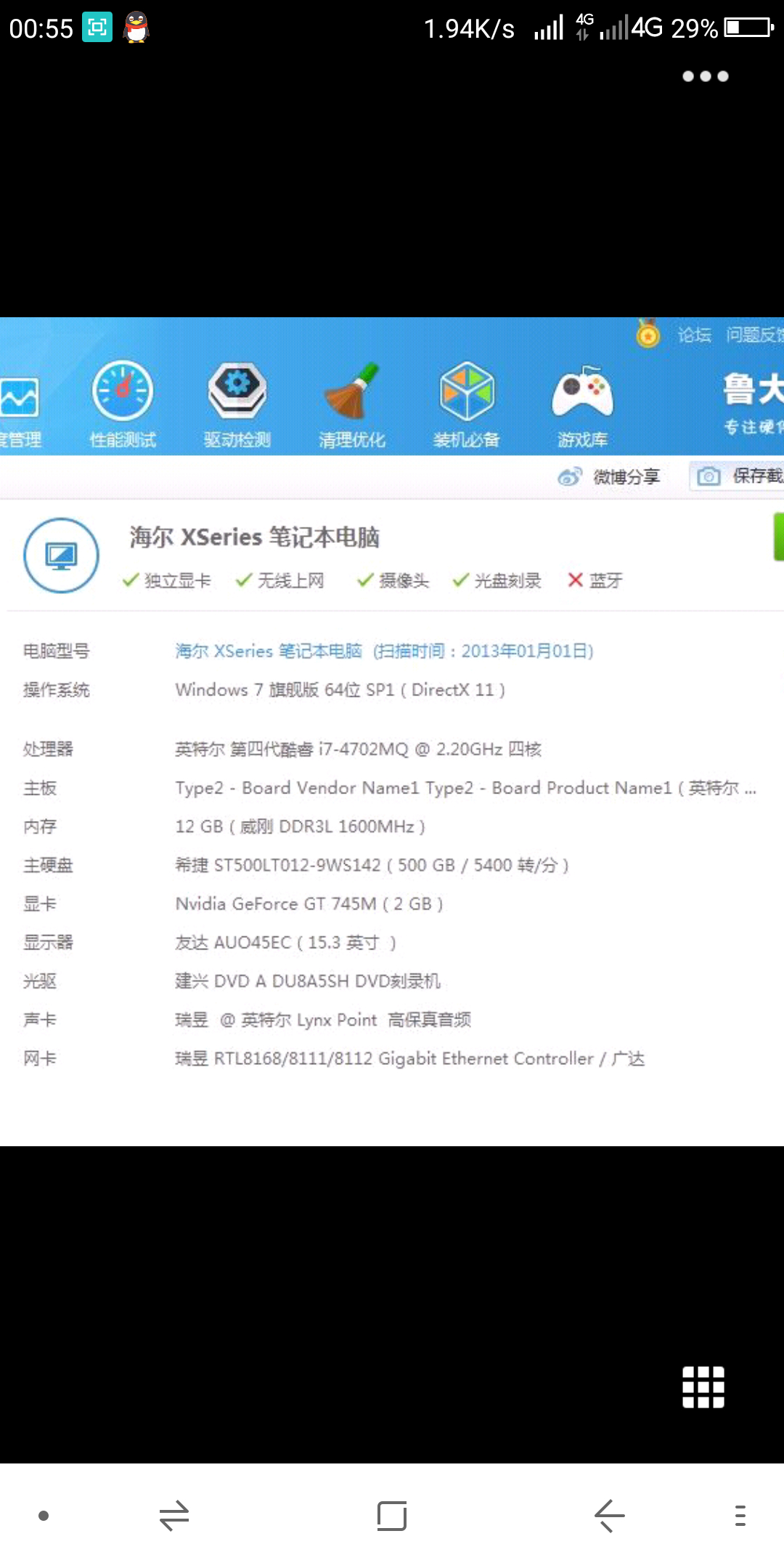Open the blue 海尔 XSeries model link
The image size is (784, 1568).
pos(384,651)
